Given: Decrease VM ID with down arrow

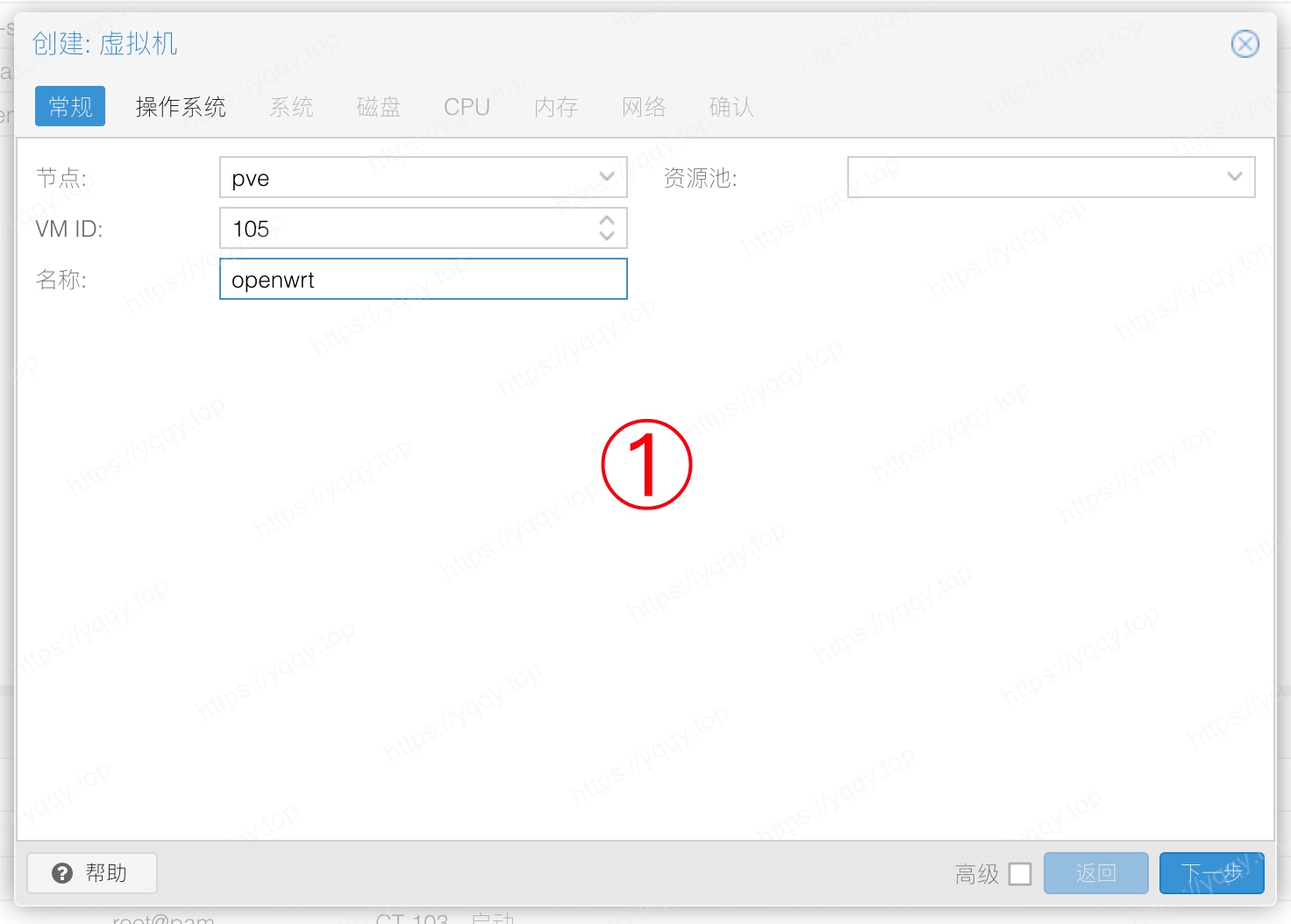Looking at the screenshot, I should [606, 236].
